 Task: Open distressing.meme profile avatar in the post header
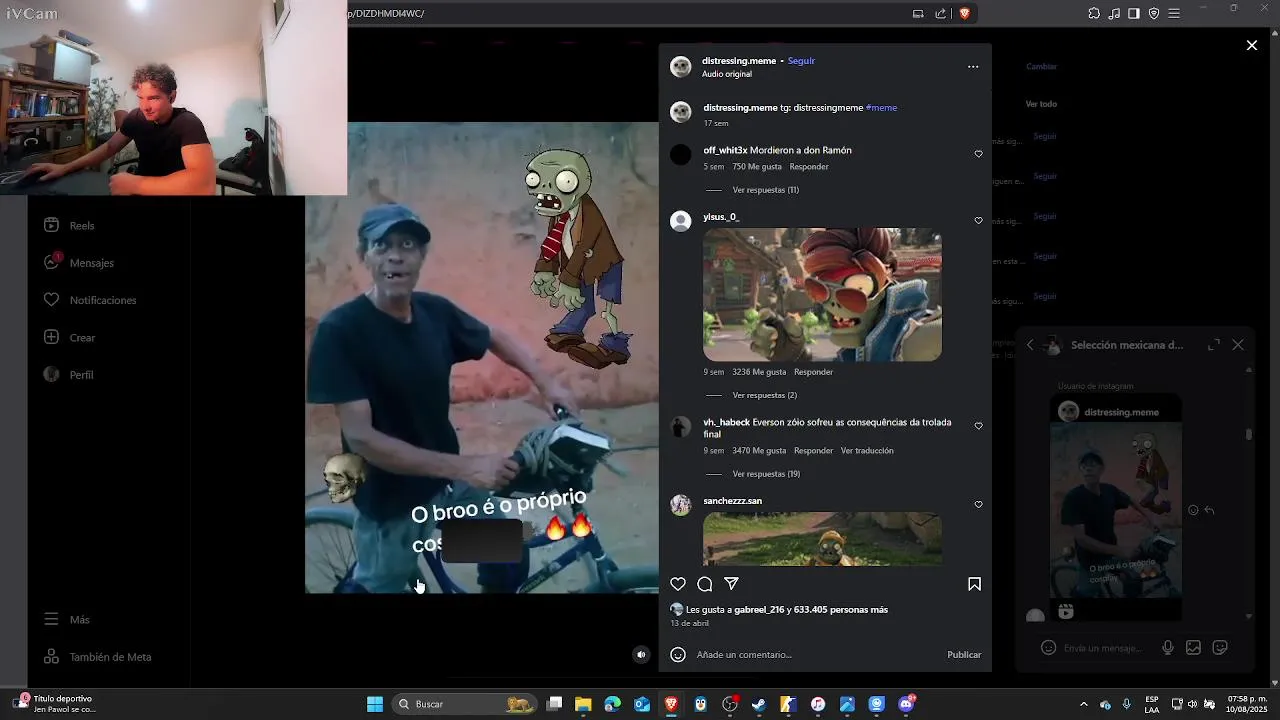click(681, 67)
